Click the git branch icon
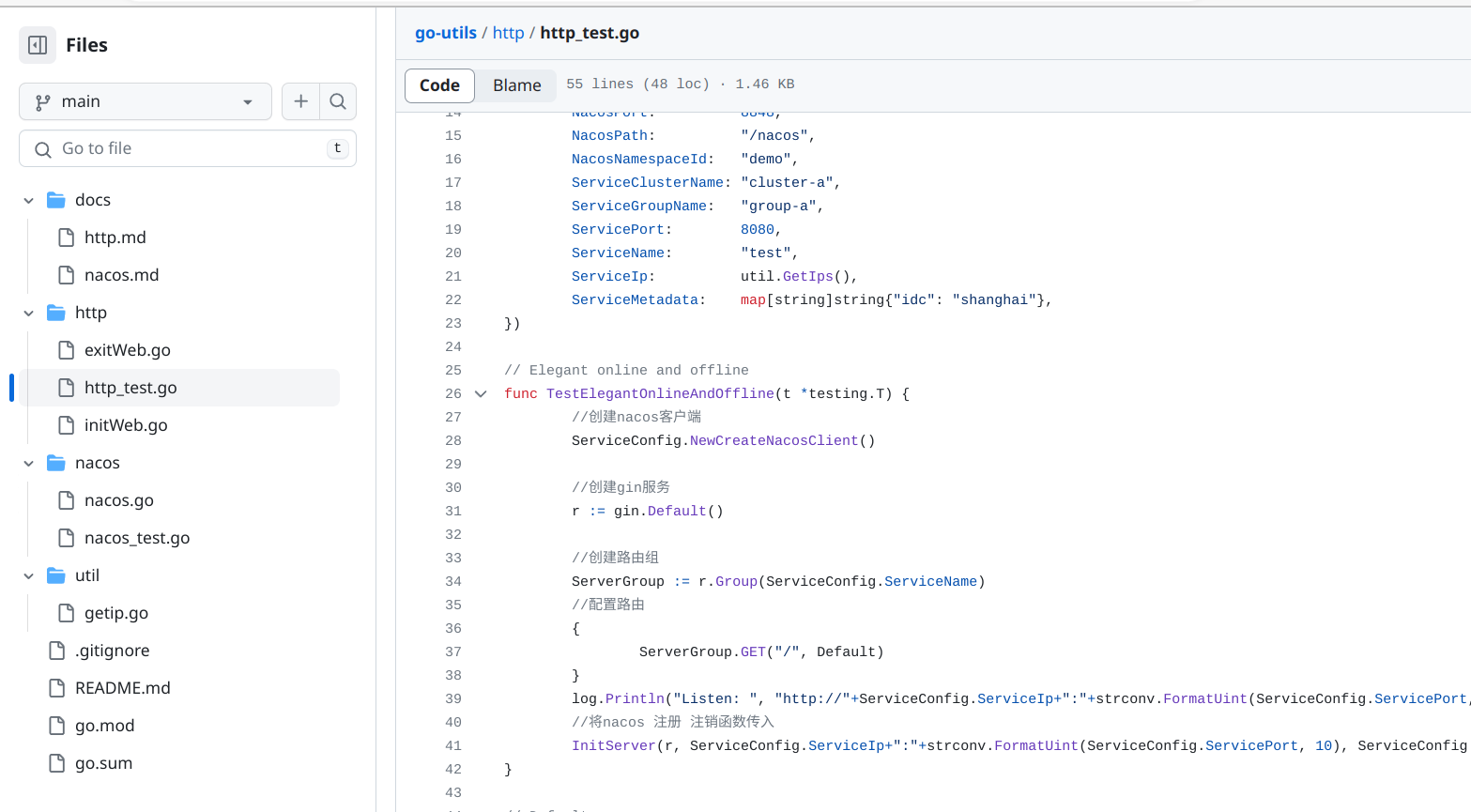The height and width of the screenshot is (812, 1471). (42, 102)
